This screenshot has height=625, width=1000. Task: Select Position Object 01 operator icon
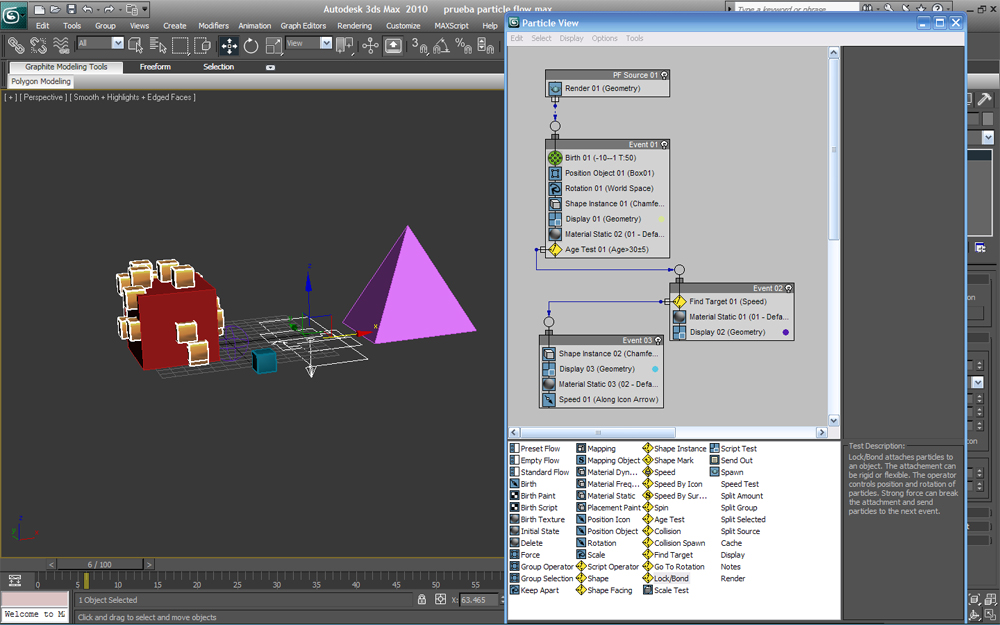pyautogui.click(x=555, y=173)
